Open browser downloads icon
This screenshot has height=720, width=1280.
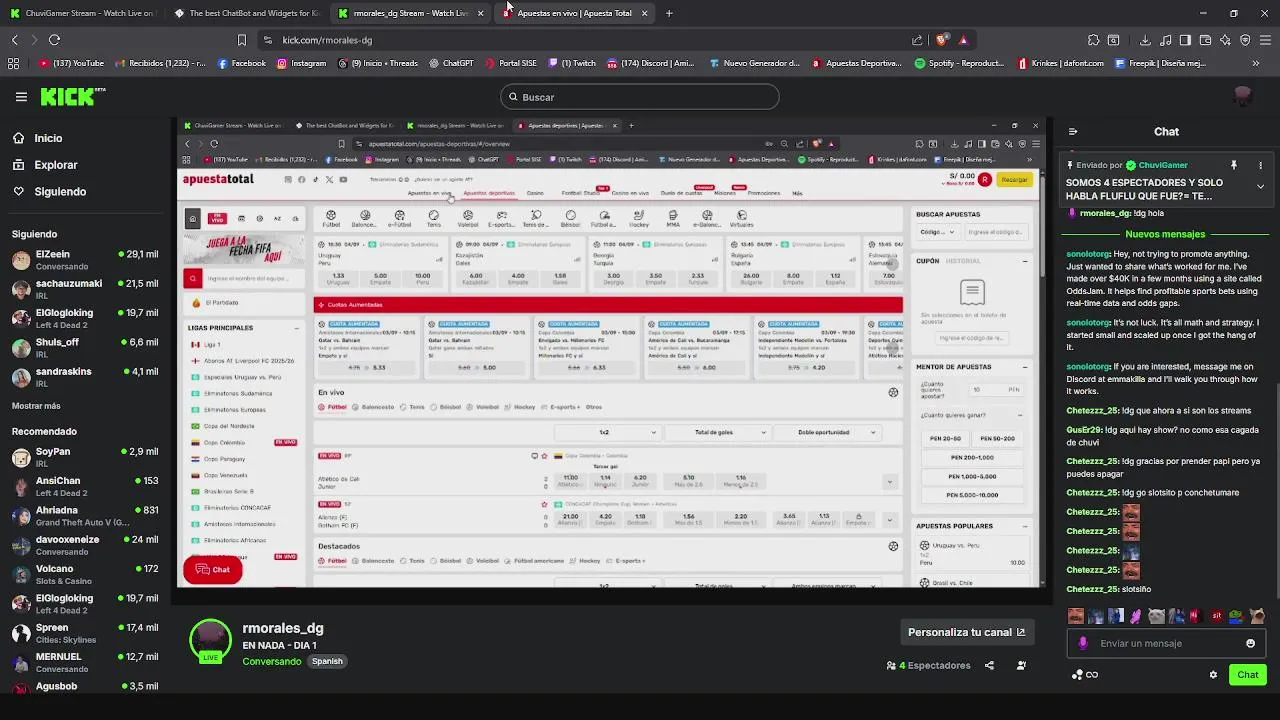[x=1145, y=40]
